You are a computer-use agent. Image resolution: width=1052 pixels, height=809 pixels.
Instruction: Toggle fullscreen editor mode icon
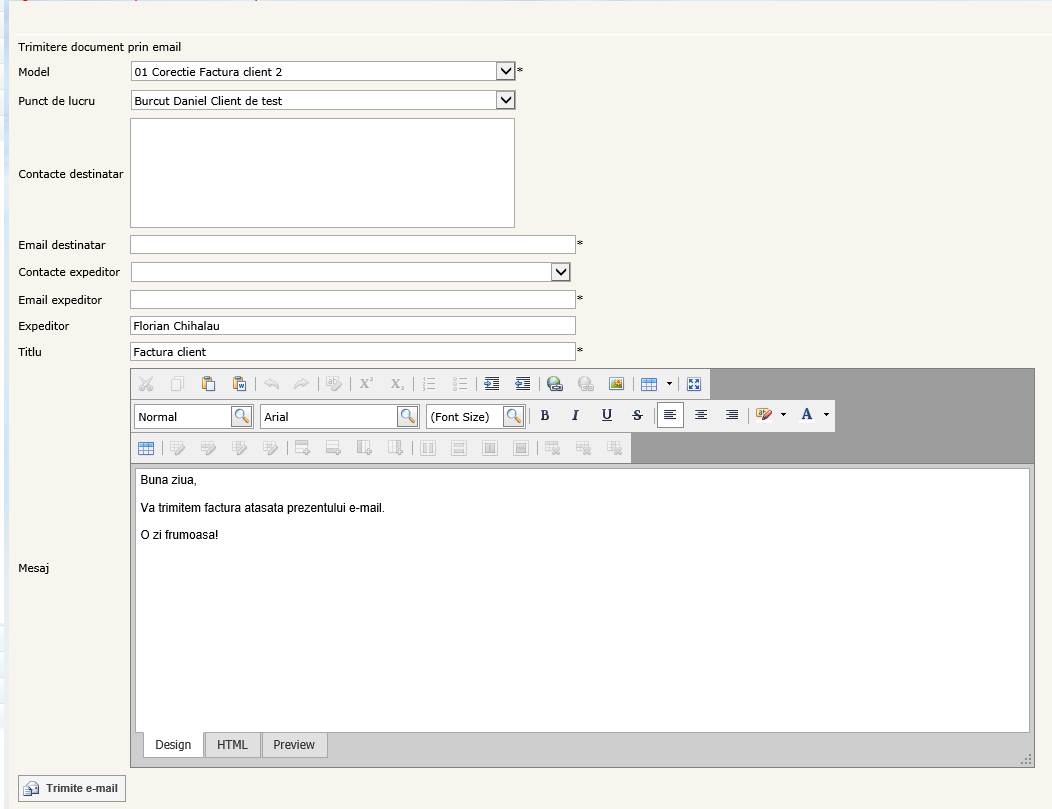tap(694, 384)
